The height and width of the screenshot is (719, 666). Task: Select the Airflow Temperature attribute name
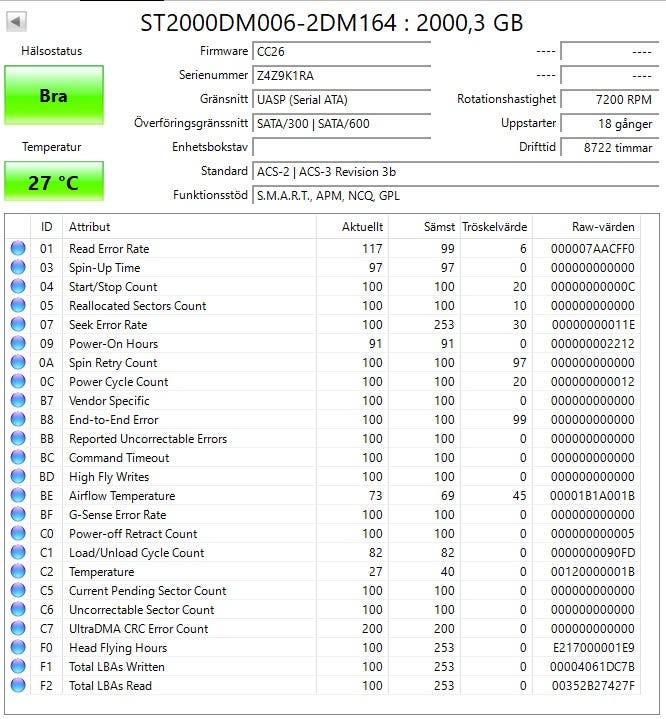pos(122,496)
